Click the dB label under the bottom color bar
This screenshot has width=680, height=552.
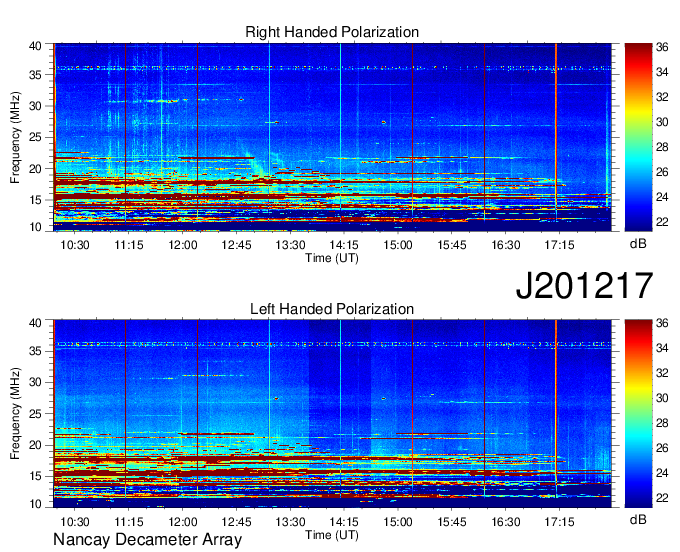[638, 519]
